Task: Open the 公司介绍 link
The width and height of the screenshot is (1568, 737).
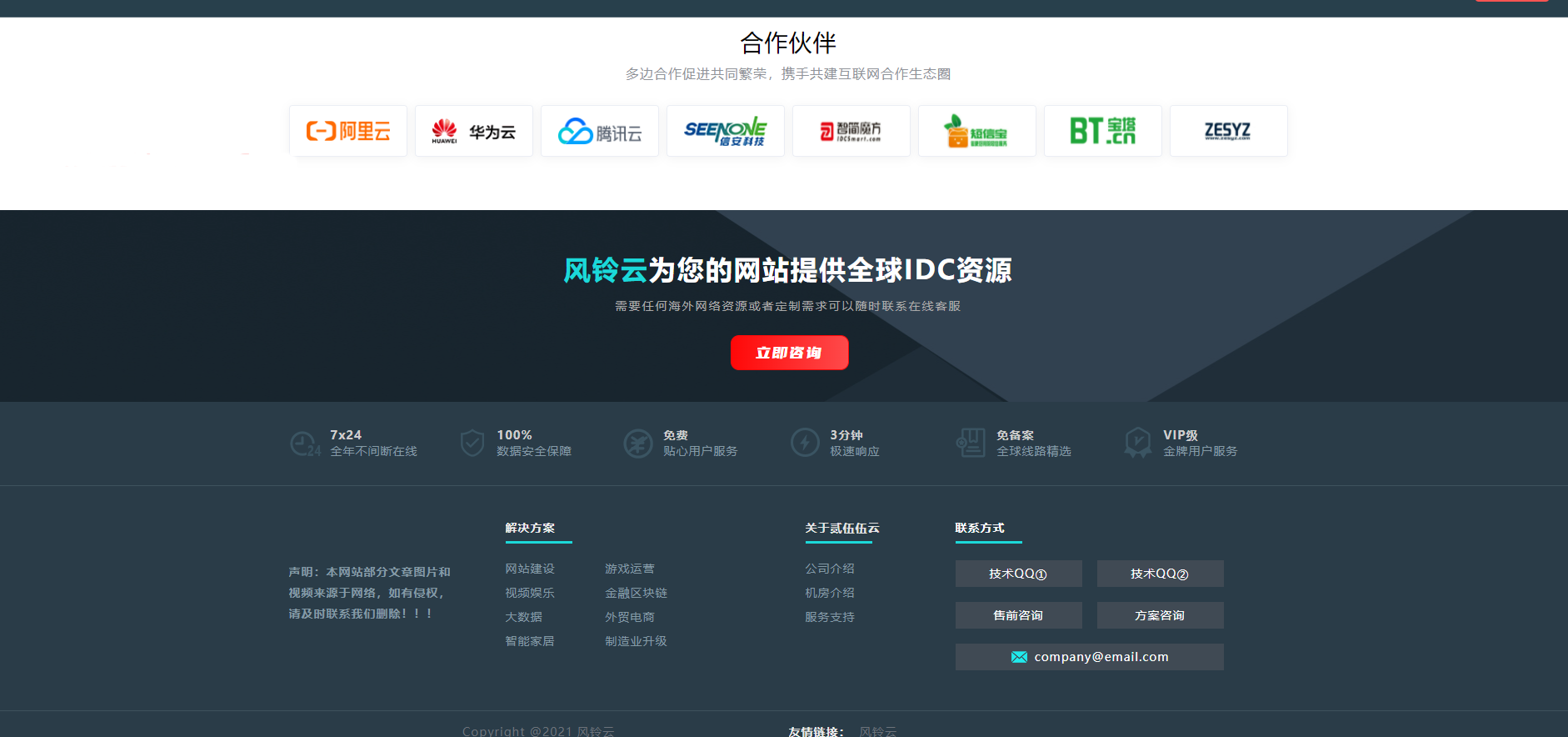Action: coord(830,569)
